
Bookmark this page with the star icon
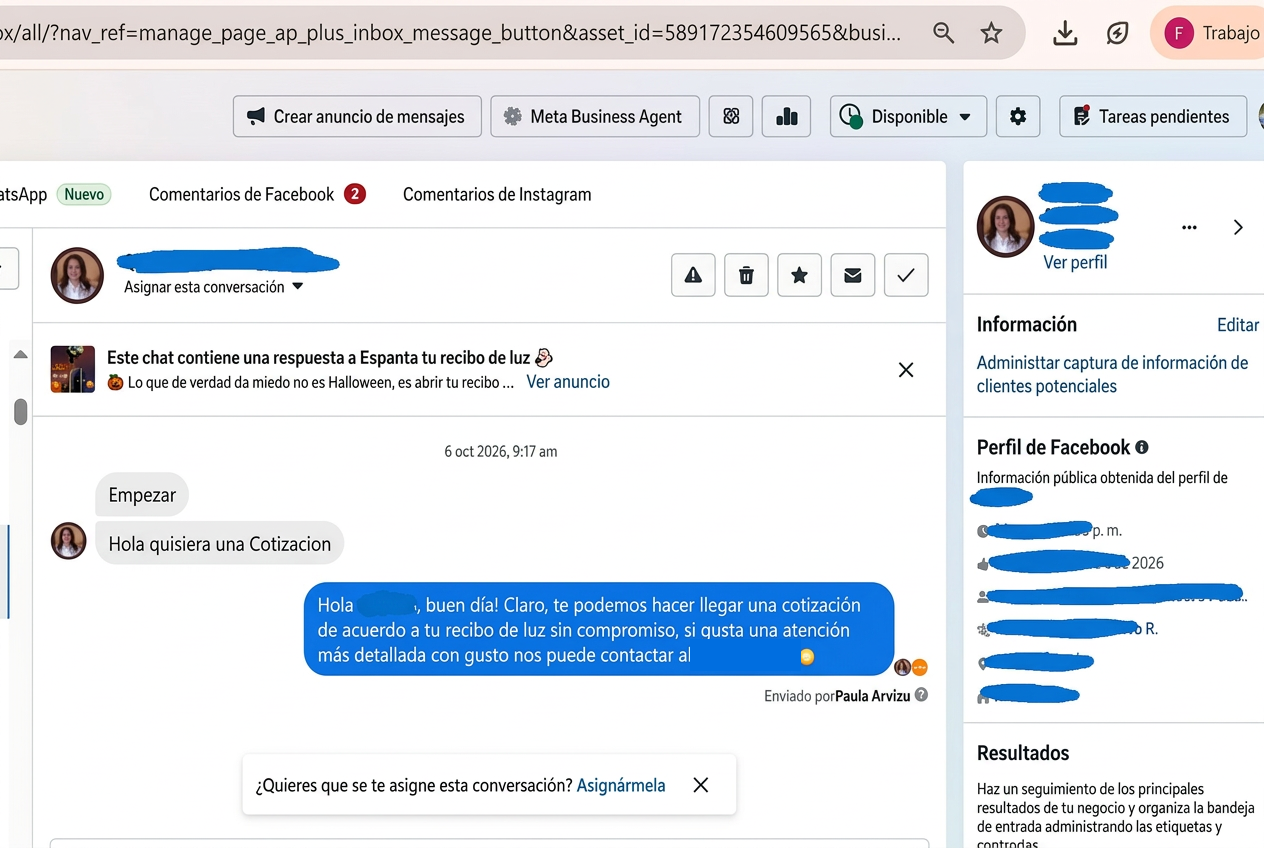(991, 33)
